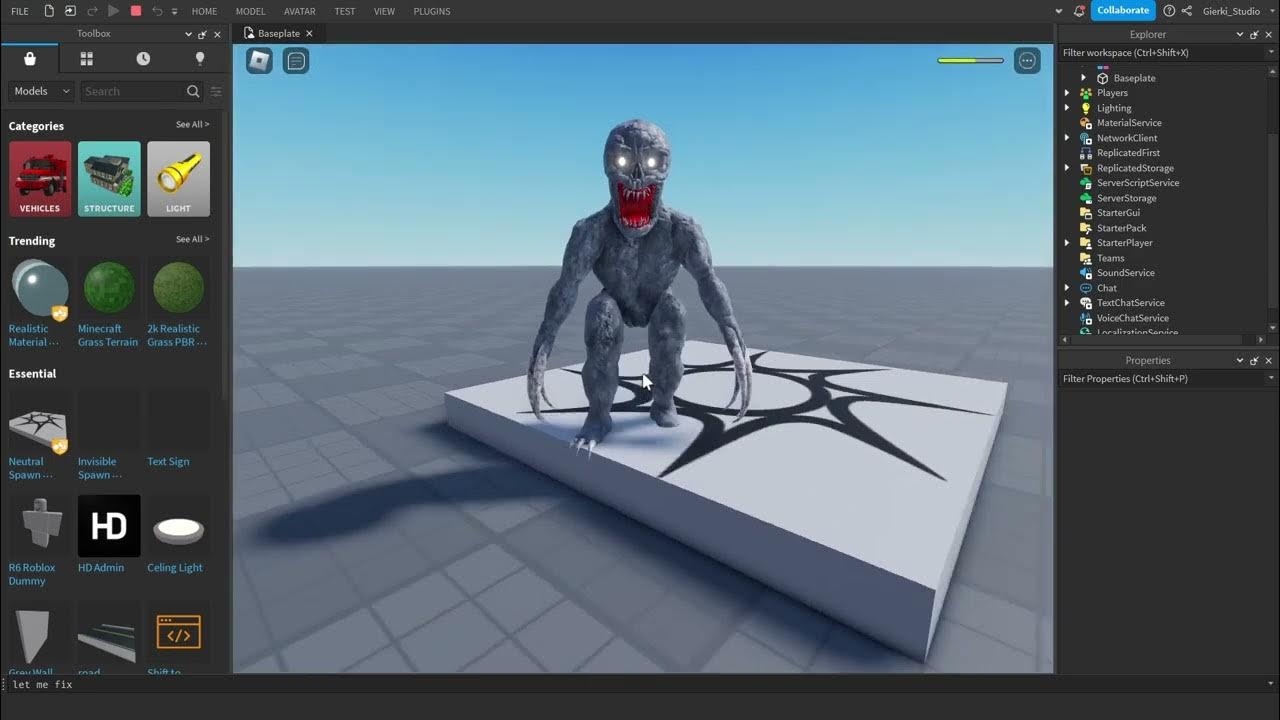This screenshot has height=720, width=1280.
Task: Click the Play test button
Action: click(113, 11)
